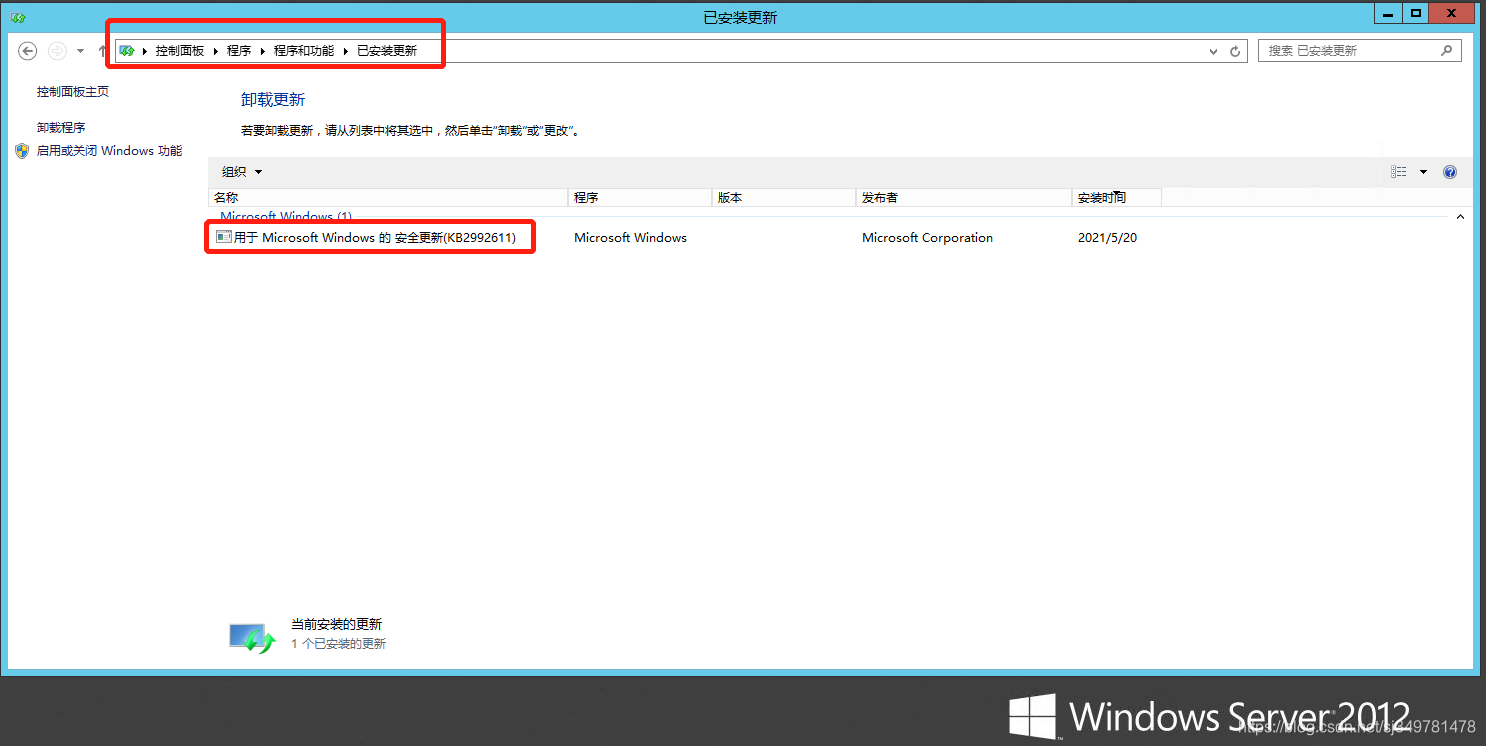Click the address bar location icon
Viewport: 1486px width, 746px height.
127,51
